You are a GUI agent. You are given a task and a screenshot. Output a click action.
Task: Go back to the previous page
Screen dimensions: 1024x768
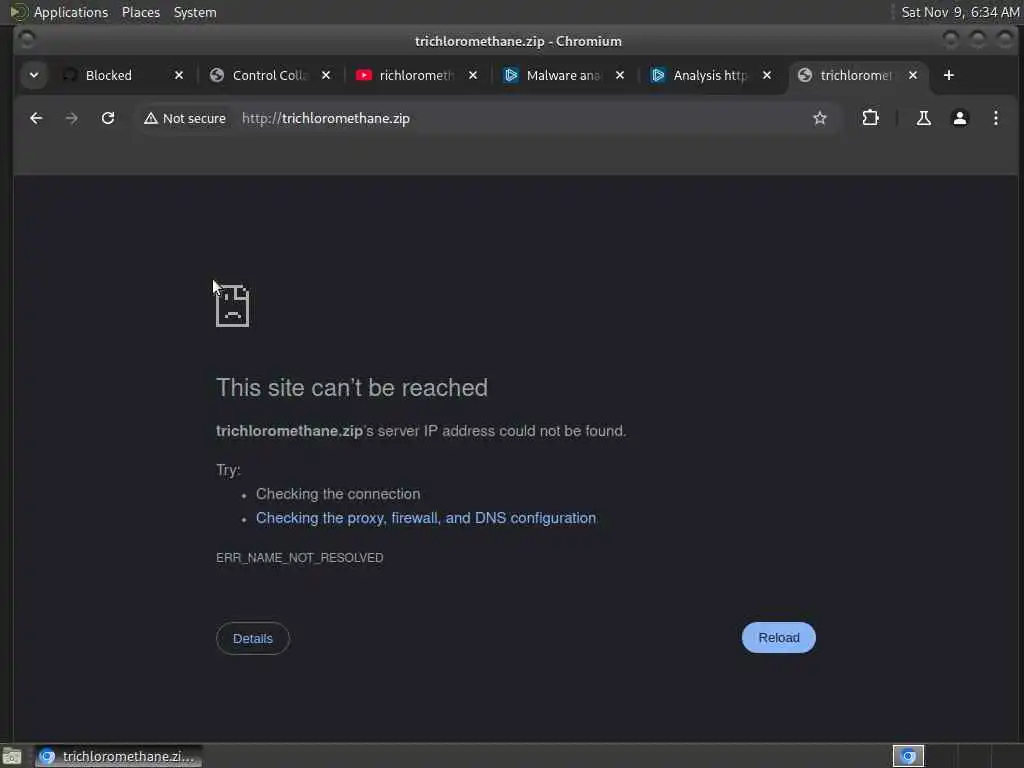click(x=36, y=118)
